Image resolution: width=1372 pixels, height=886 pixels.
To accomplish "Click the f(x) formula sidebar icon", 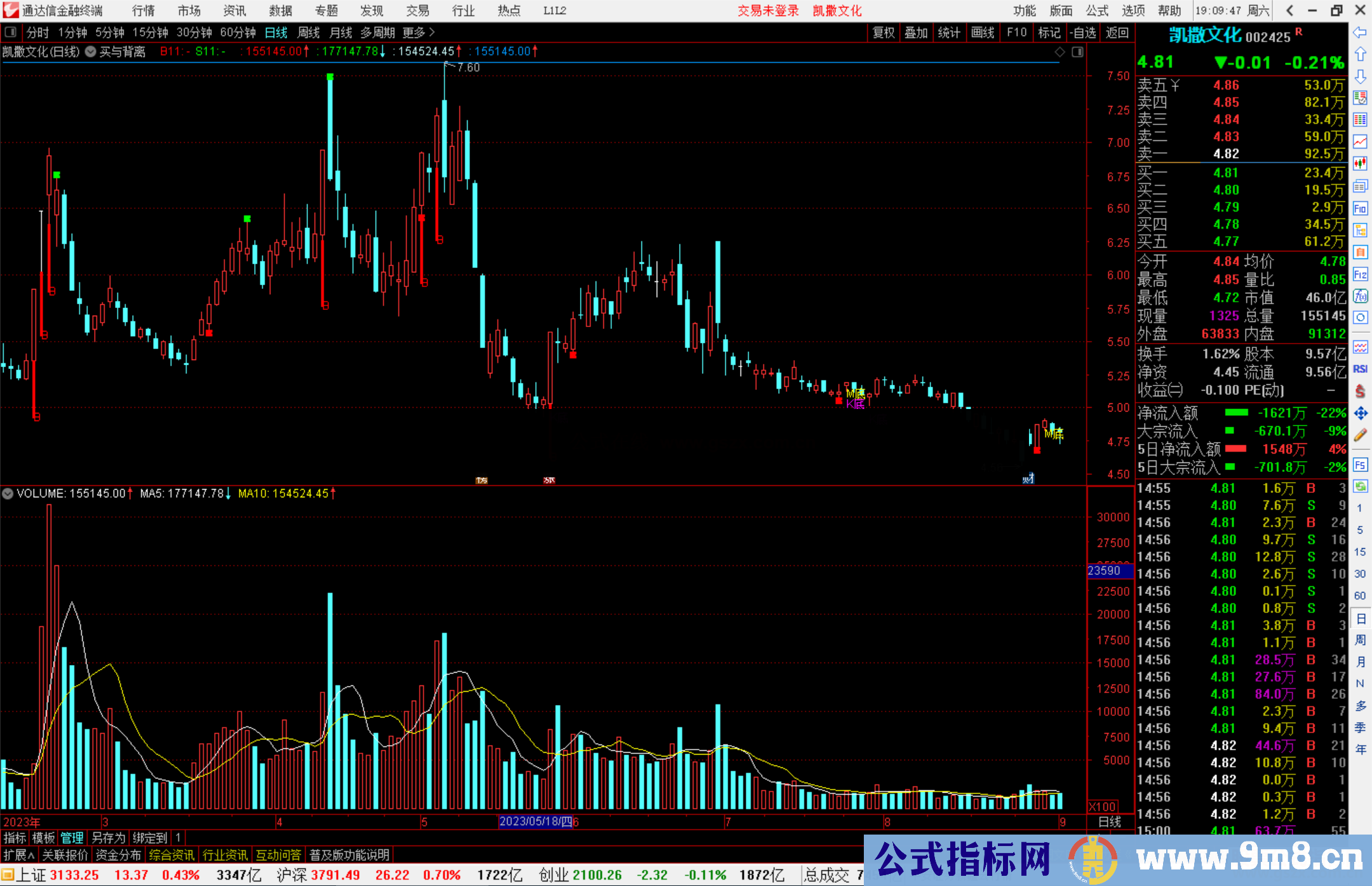I will point(1360,296).
